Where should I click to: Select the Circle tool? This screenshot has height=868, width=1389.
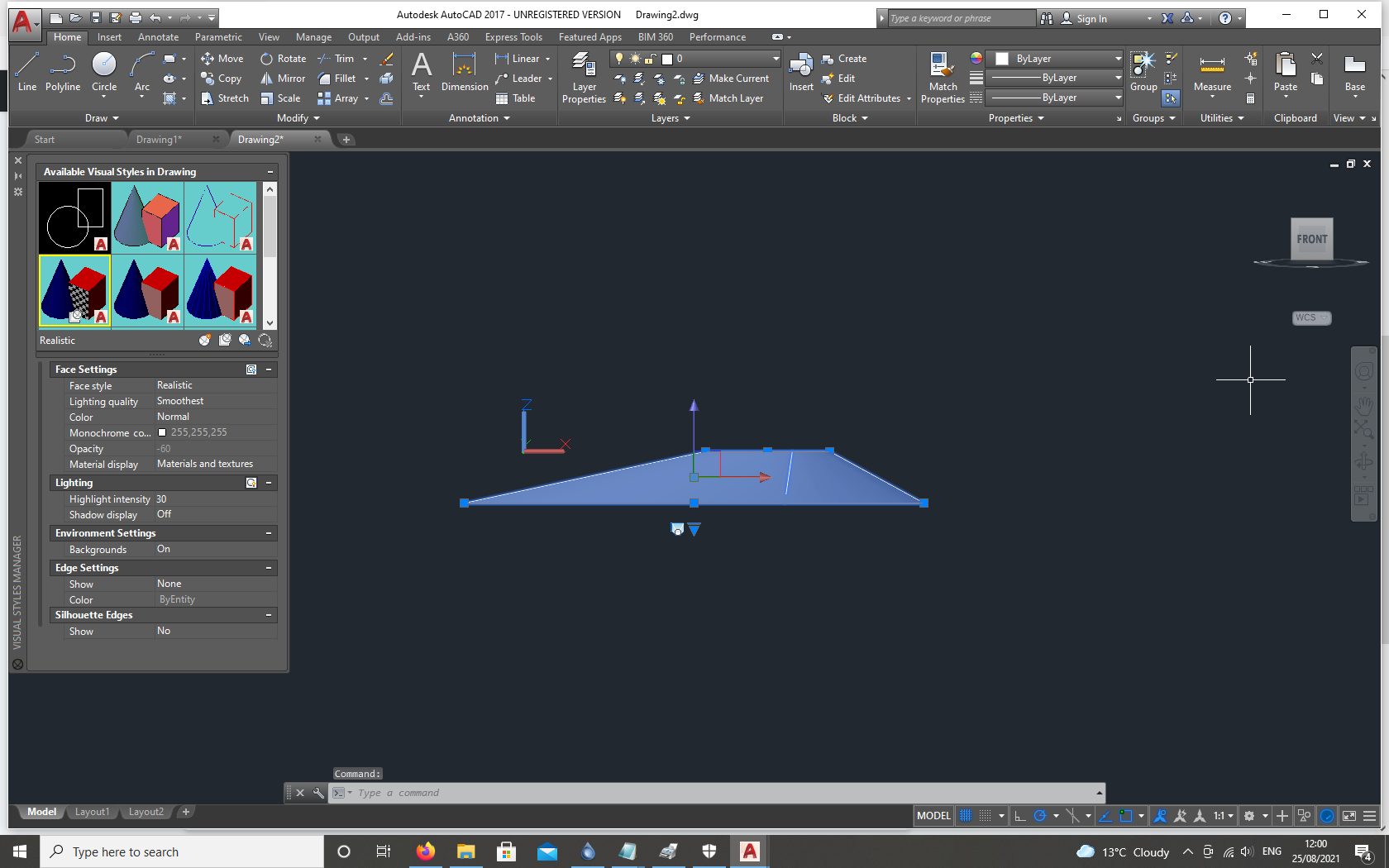tap(103, 74)
